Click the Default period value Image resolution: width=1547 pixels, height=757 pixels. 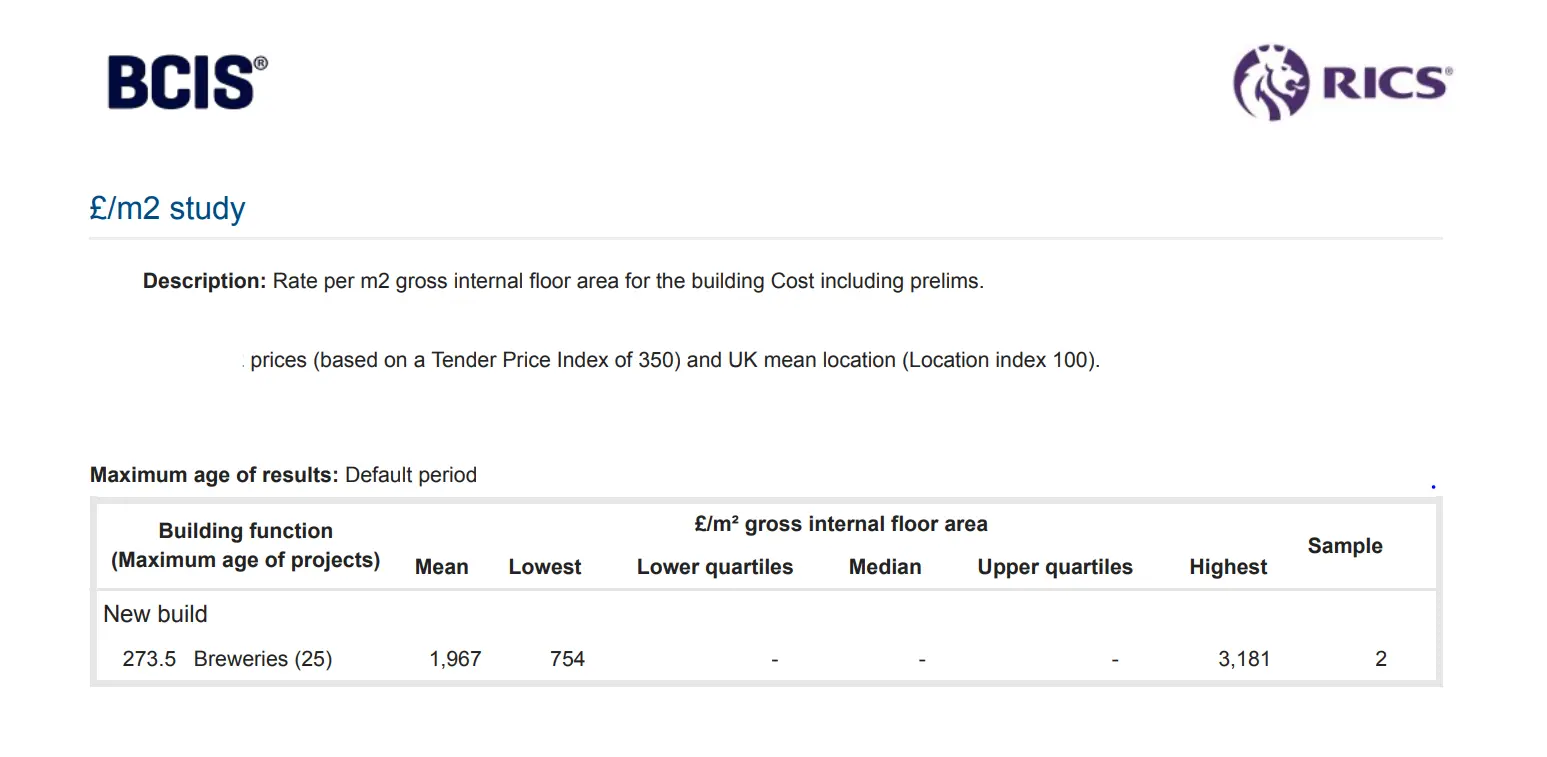tap(411, 475)
